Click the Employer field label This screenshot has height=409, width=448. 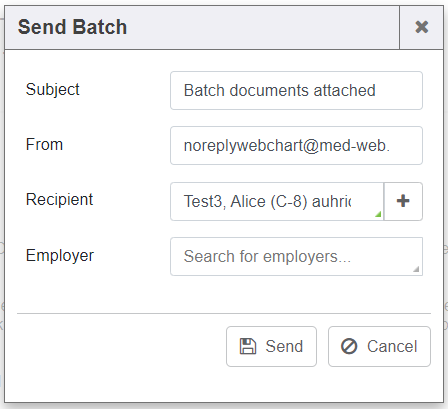[x=60, y=256]
